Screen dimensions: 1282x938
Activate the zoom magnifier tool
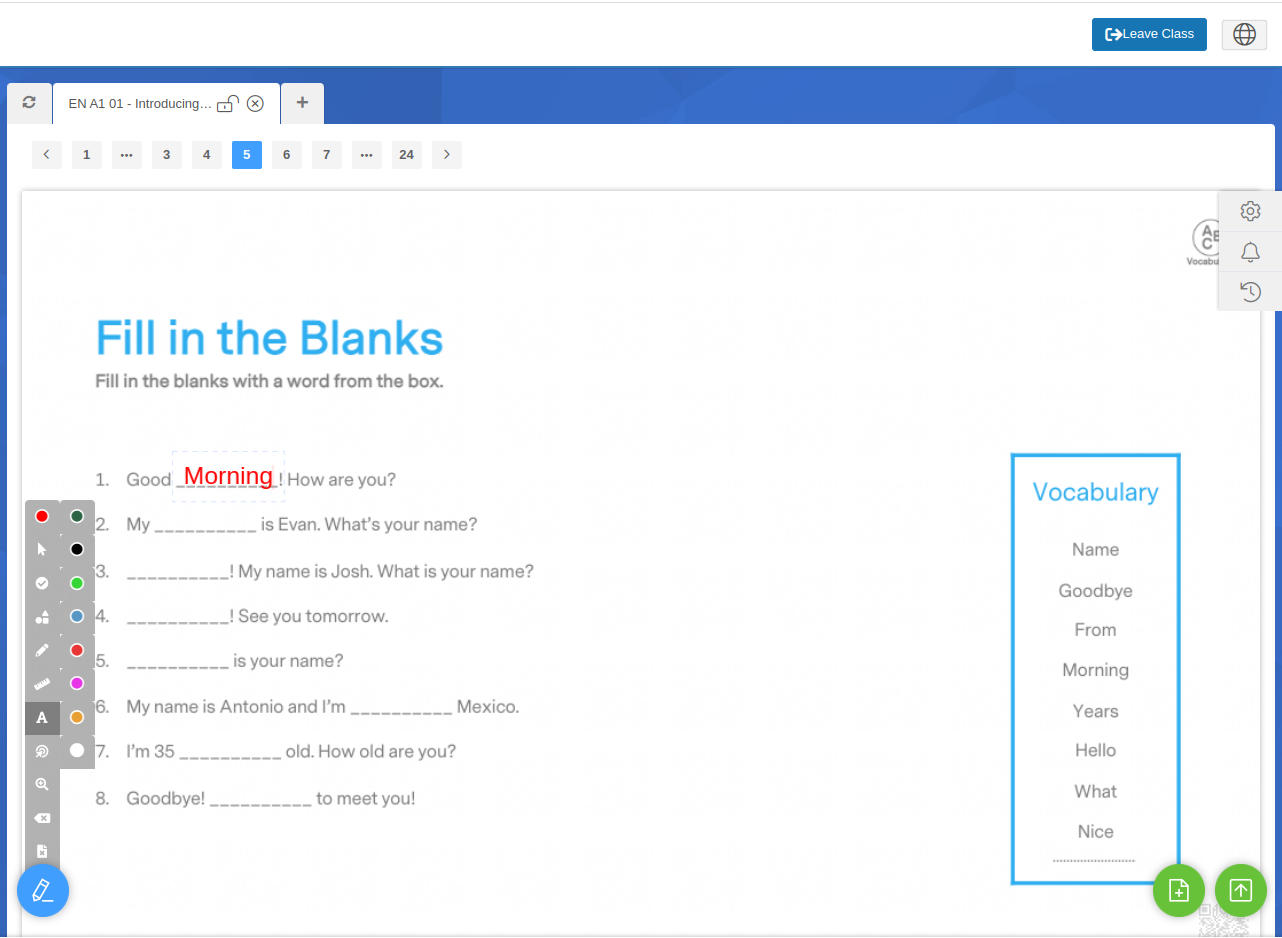[42, 785]
